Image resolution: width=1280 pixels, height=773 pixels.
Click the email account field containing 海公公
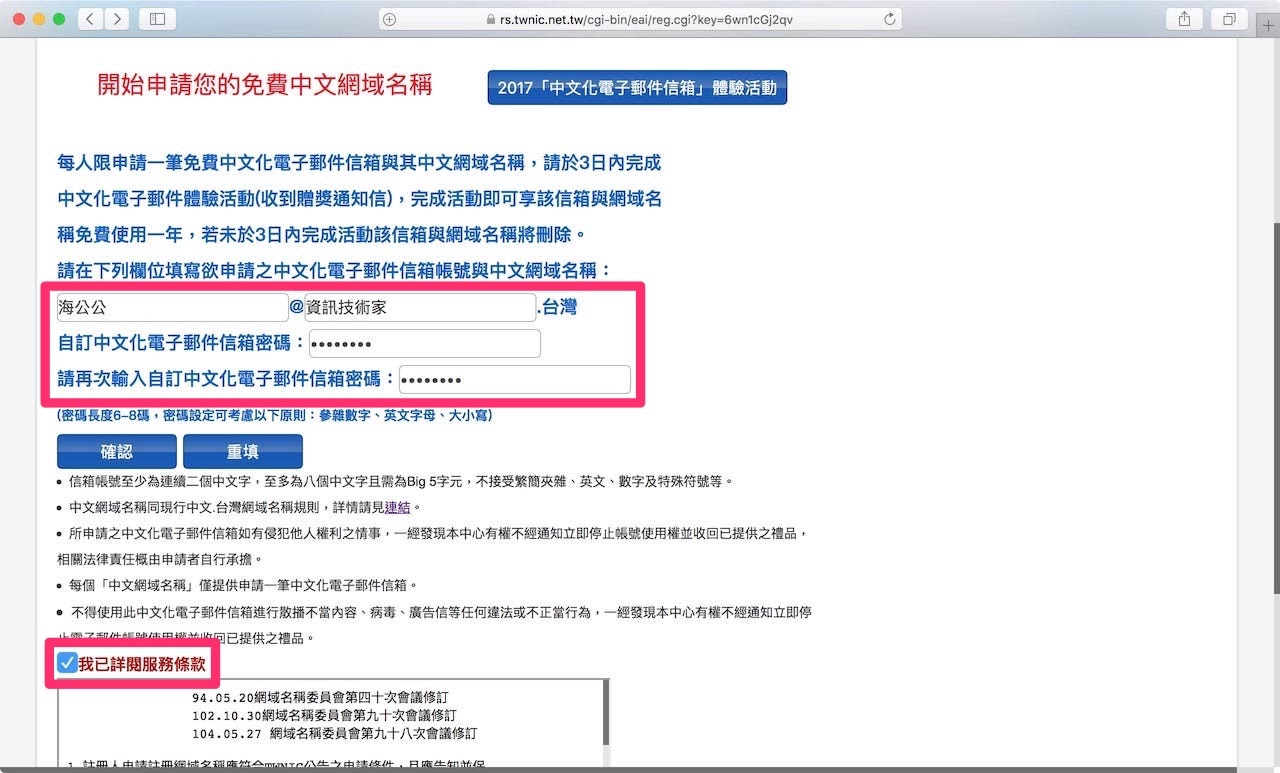coord(172,307)
